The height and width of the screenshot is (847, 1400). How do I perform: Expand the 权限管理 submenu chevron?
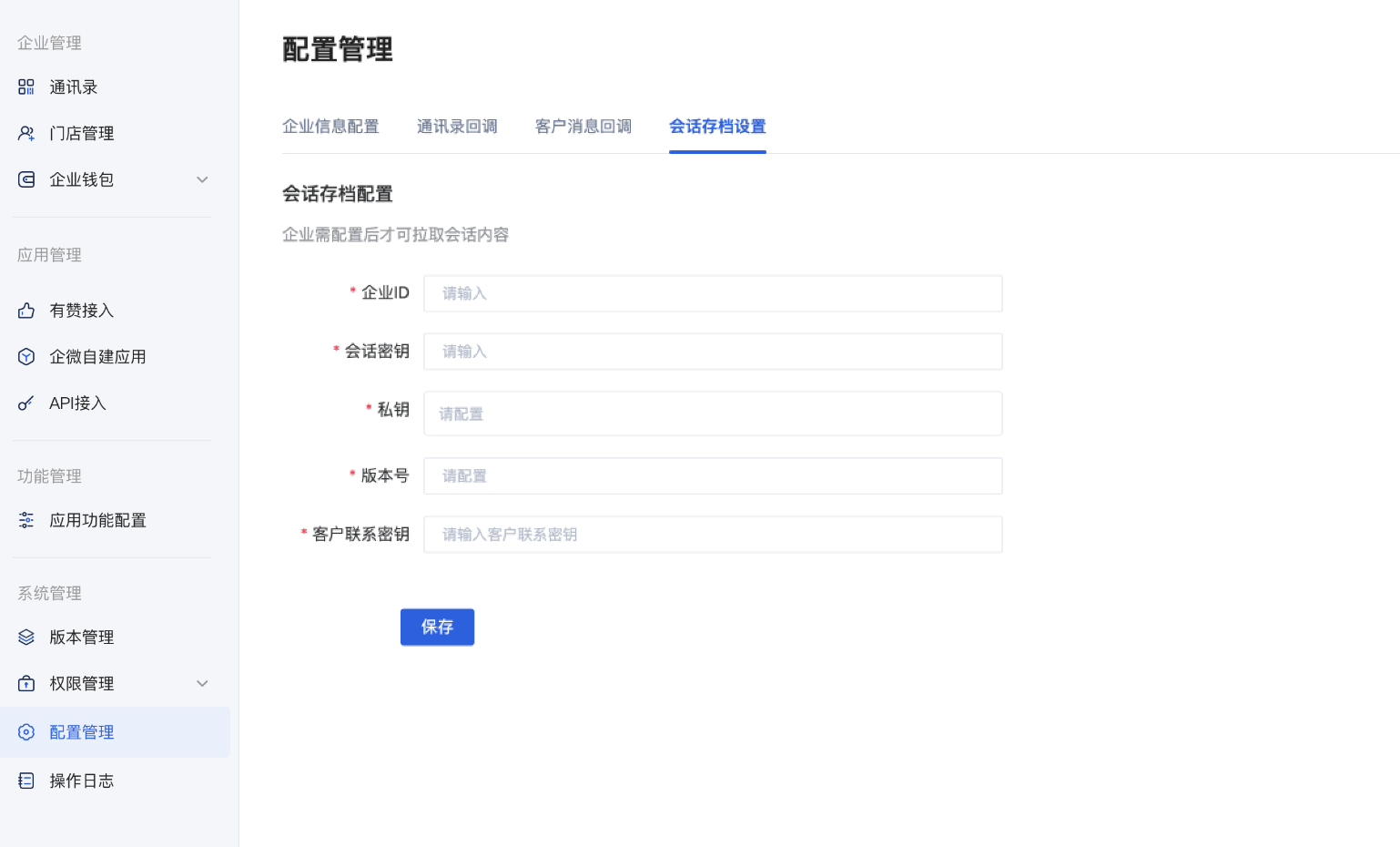[203, 684]
